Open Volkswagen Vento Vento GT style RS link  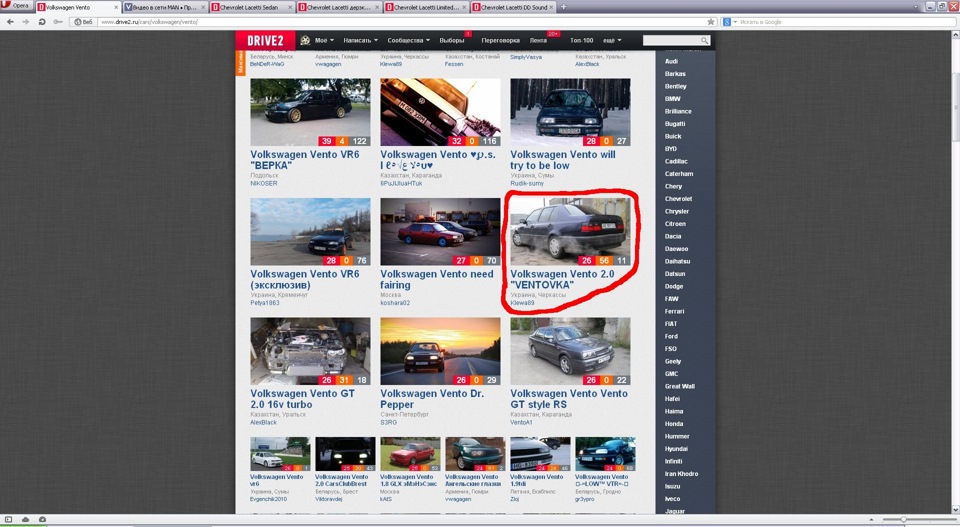point(569,398)
